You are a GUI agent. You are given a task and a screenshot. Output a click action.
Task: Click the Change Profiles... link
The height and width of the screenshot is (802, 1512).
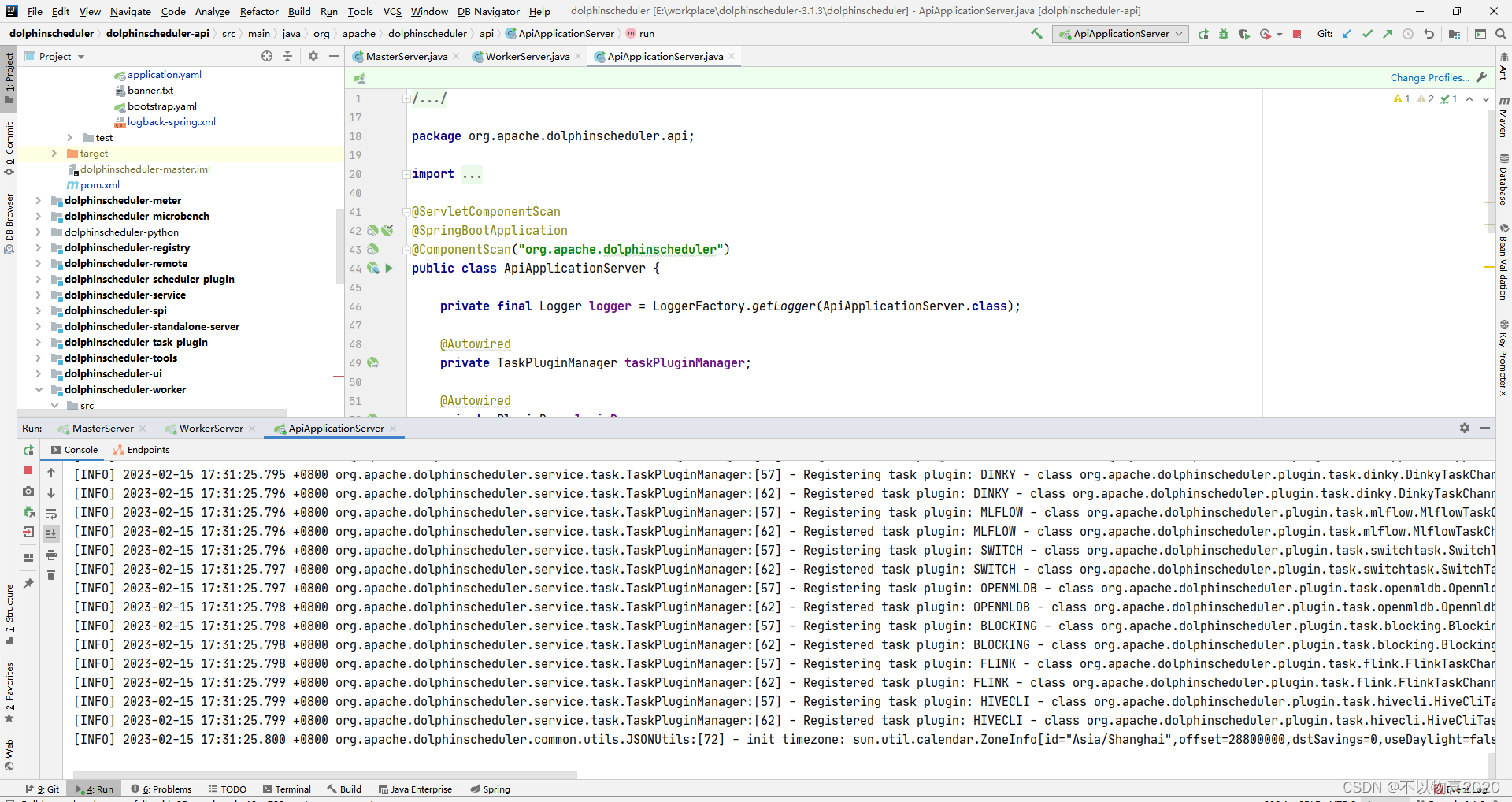(1429, 77)
